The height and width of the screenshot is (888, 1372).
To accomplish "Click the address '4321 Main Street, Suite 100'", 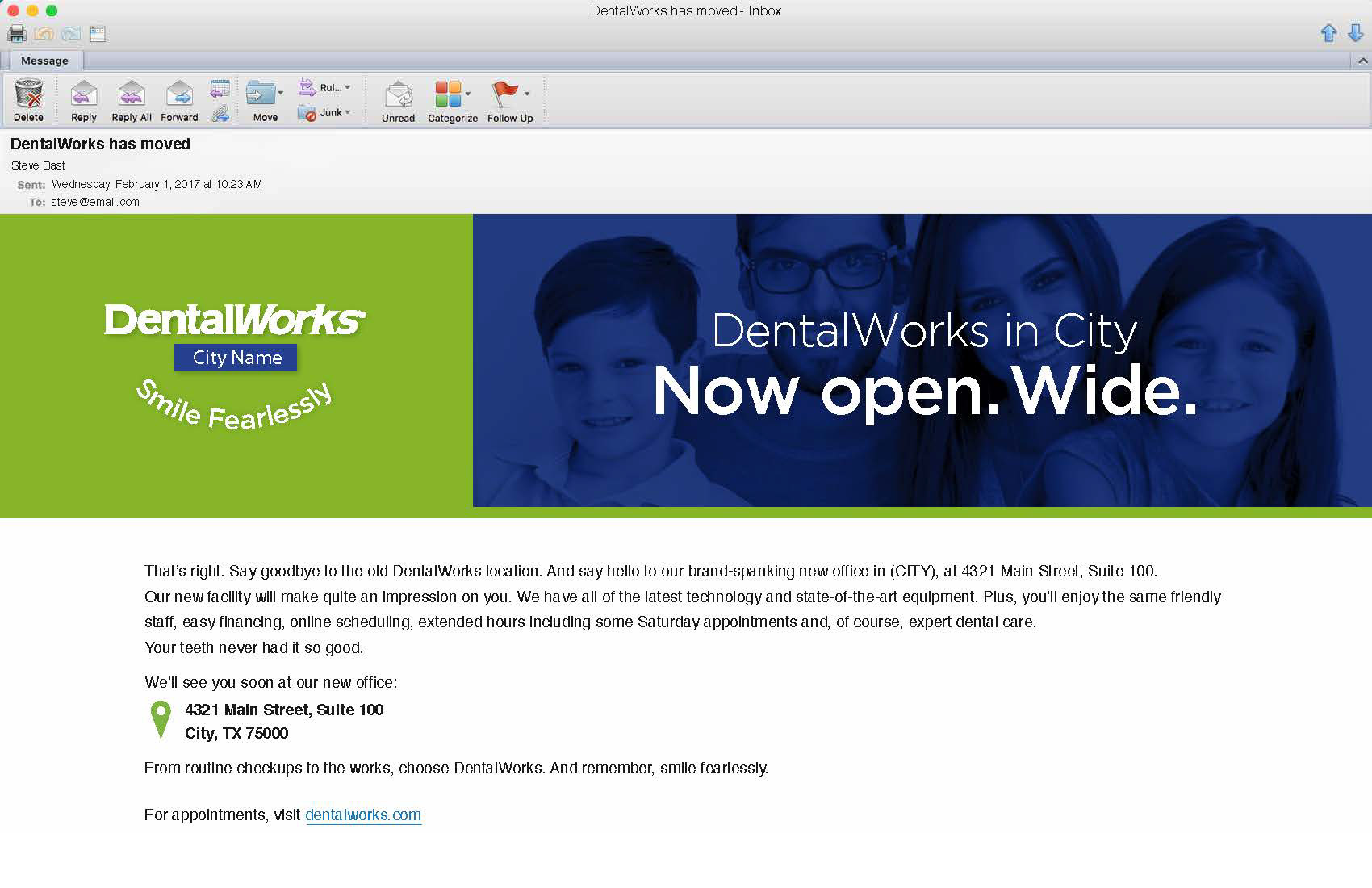I will pyautogui.click(x=284, y=710).
